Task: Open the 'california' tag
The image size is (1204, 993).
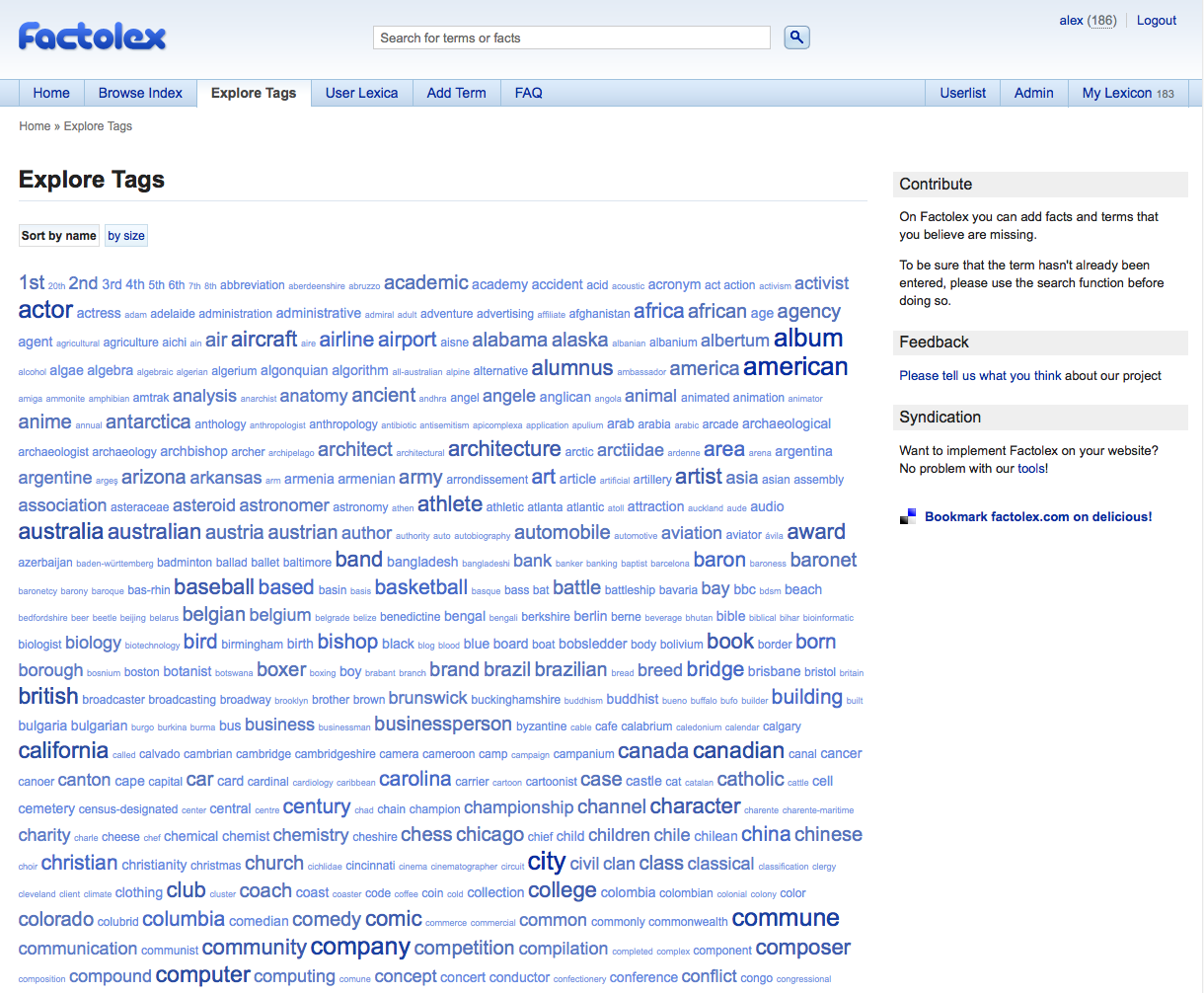Action: [x=63, y=751]
